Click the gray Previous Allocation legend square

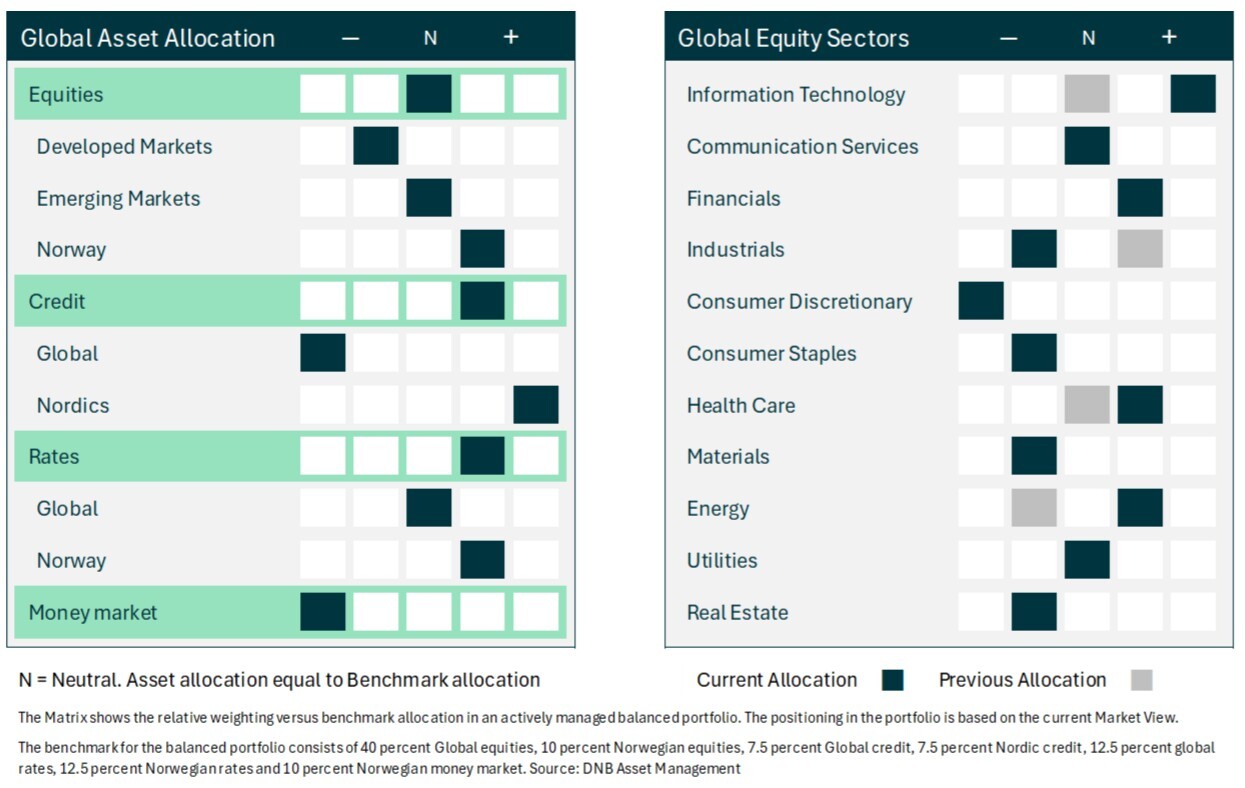[1142, 680]
